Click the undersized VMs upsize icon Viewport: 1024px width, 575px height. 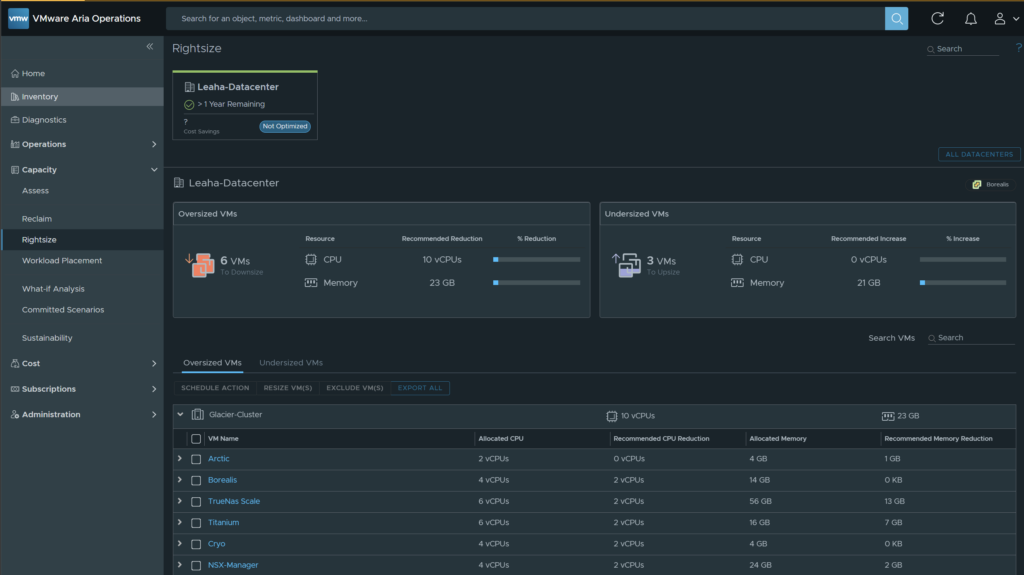tap(626, 265)
